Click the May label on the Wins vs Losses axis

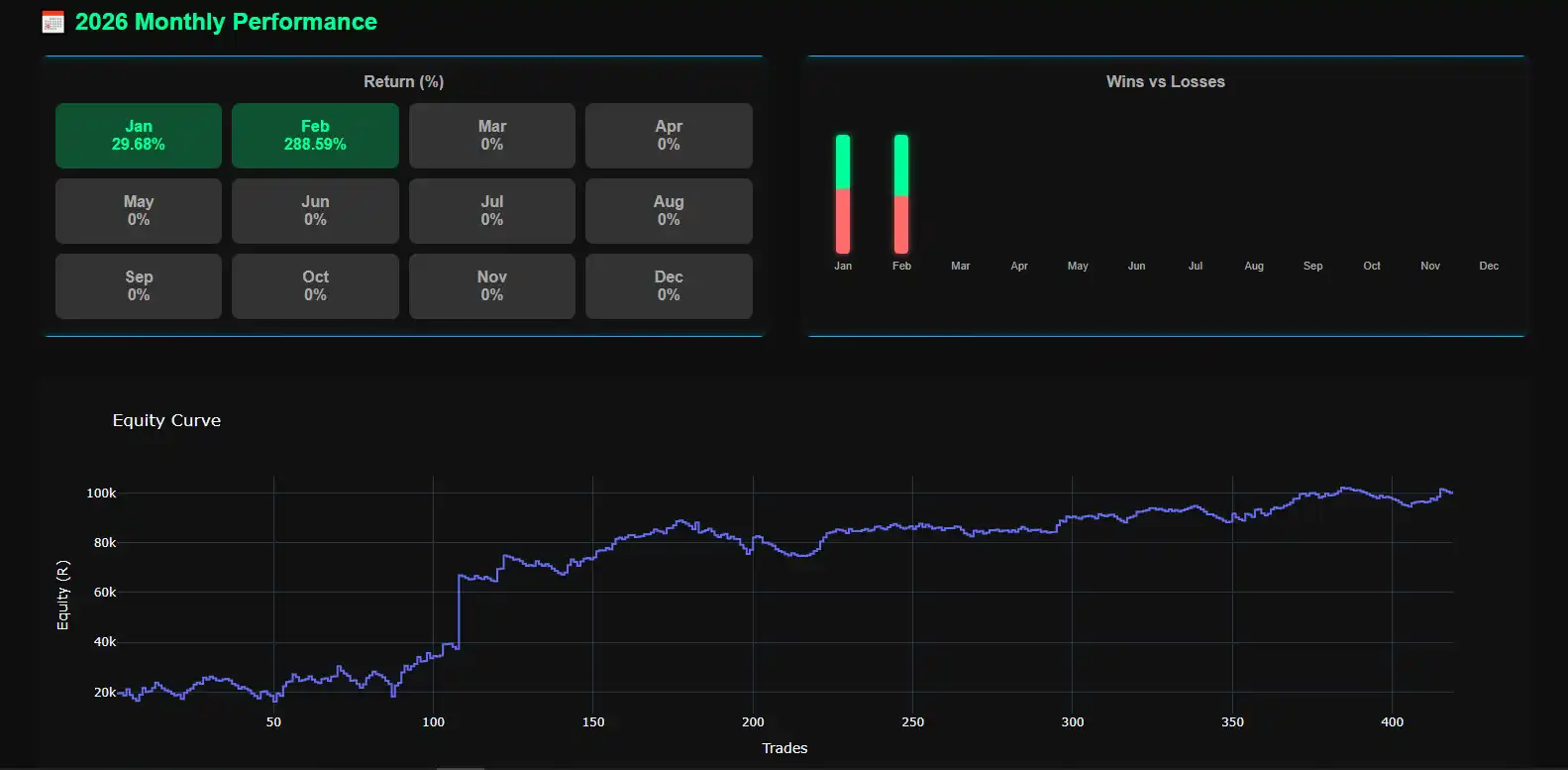tap(1078, 266)
